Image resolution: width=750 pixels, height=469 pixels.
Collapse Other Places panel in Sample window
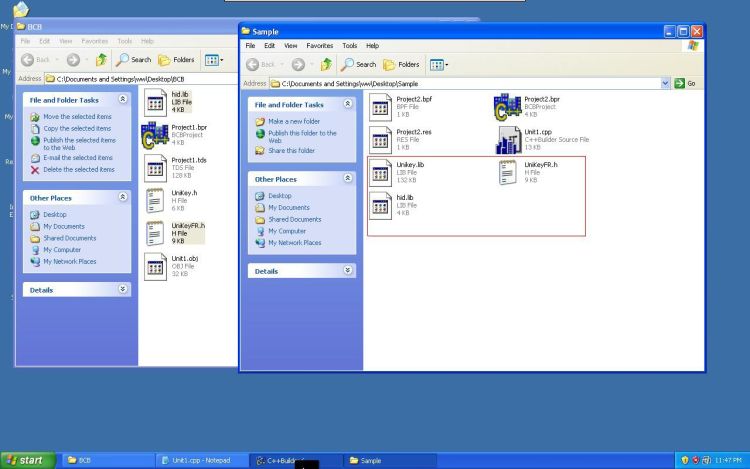tap(348, 178)
